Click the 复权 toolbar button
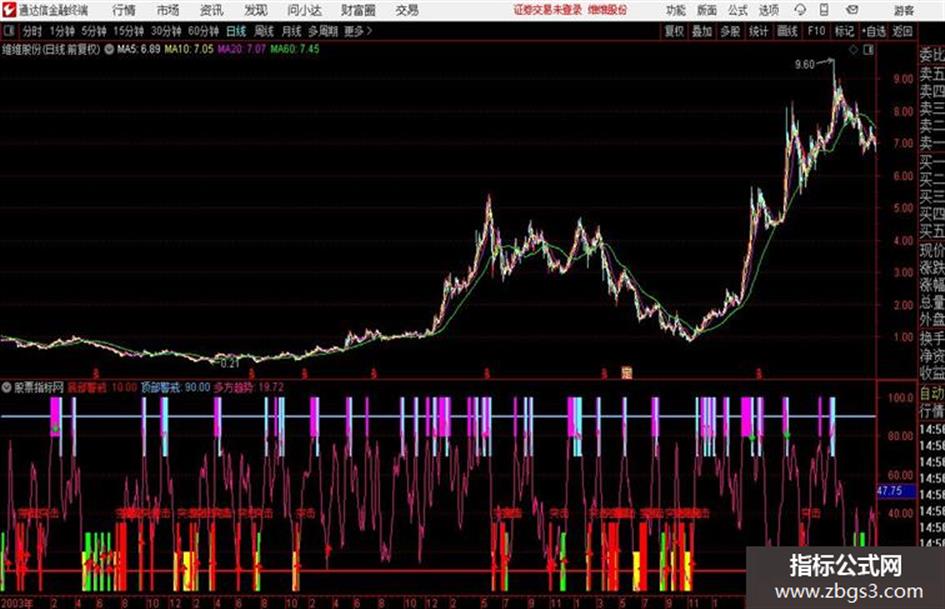Viewport: 945px width, 609px height. pos(674,31)
